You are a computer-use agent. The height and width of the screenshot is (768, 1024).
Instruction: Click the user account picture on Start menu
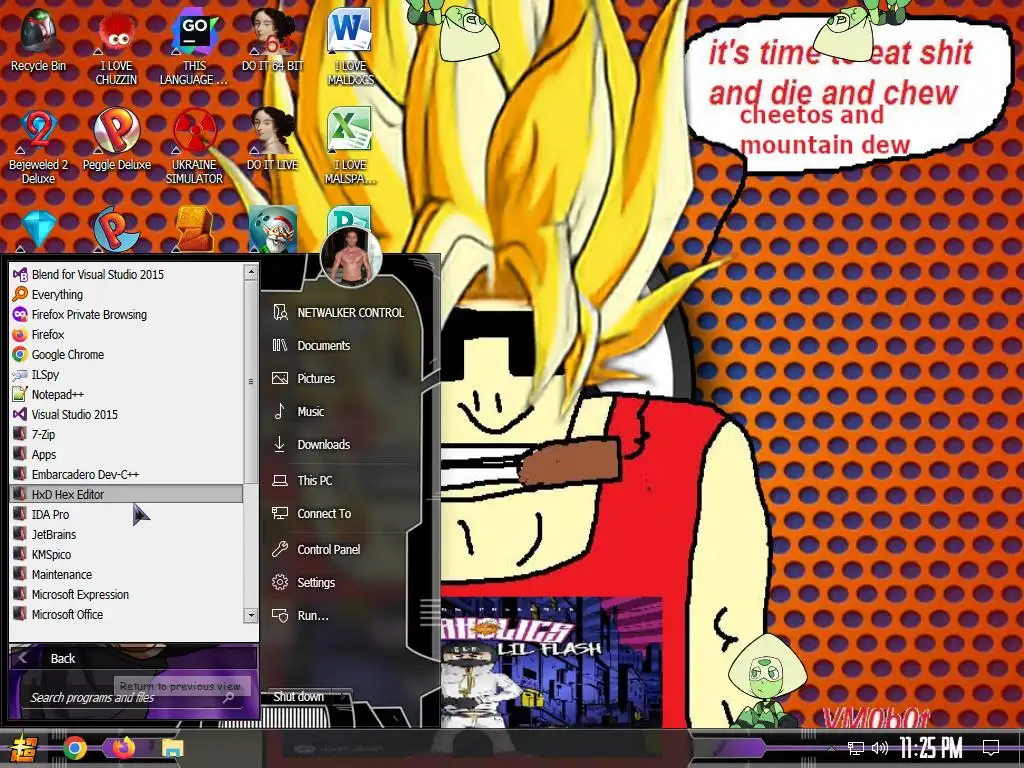coord(351,257)
